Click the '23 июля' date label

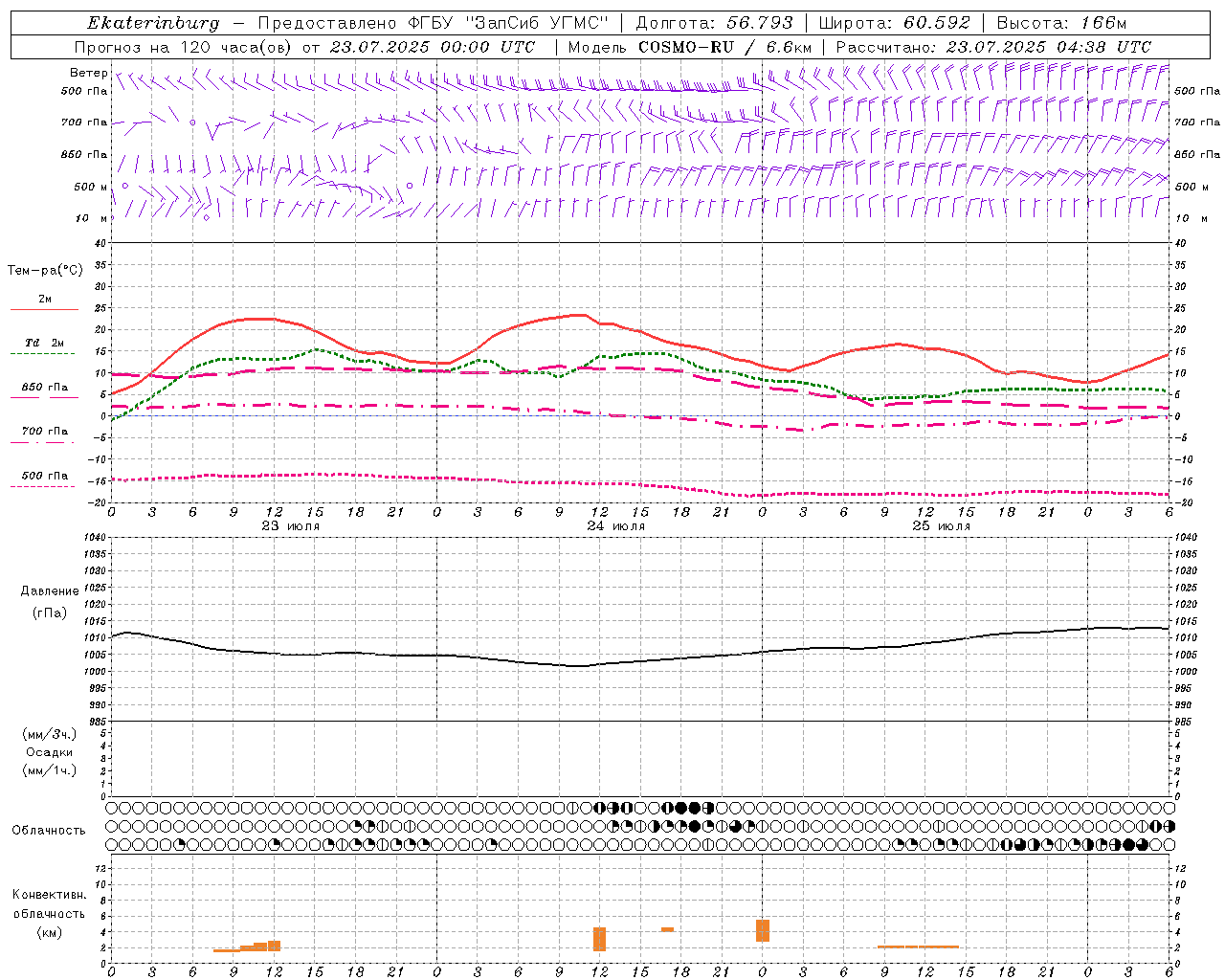pyautogui.click(x=291, y=526)
